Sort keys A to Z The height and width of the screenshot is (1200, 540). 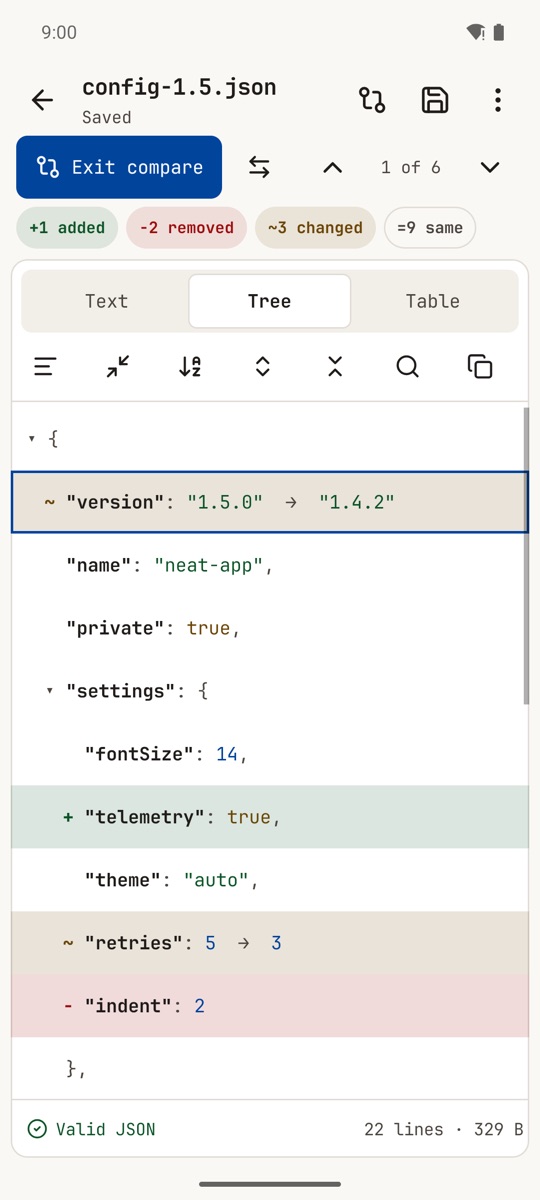[190, 367]
